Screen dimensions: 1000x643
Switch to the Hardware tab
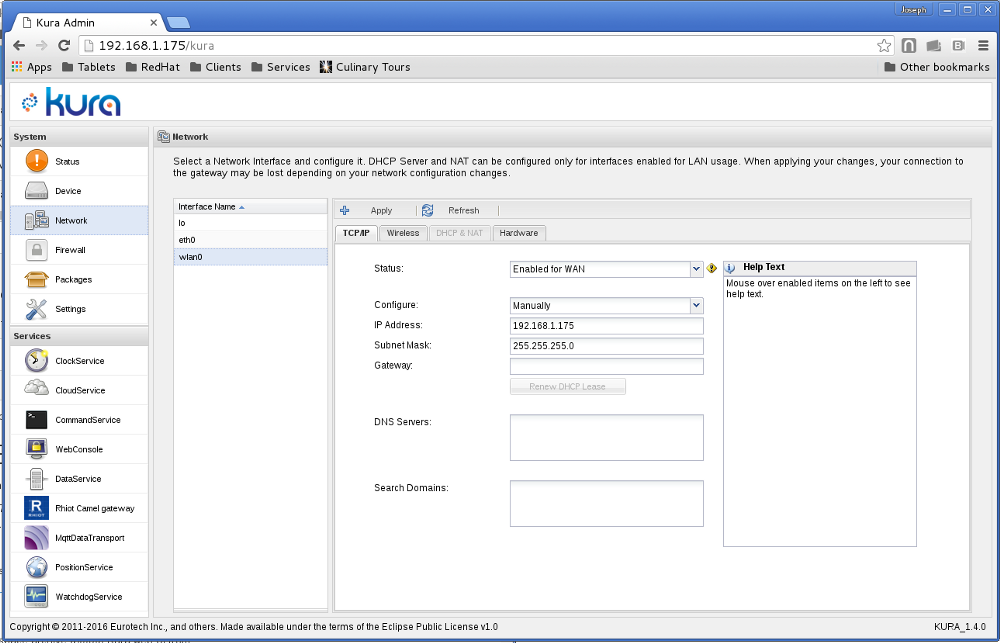pyautogui.click(x=518, y=233)
